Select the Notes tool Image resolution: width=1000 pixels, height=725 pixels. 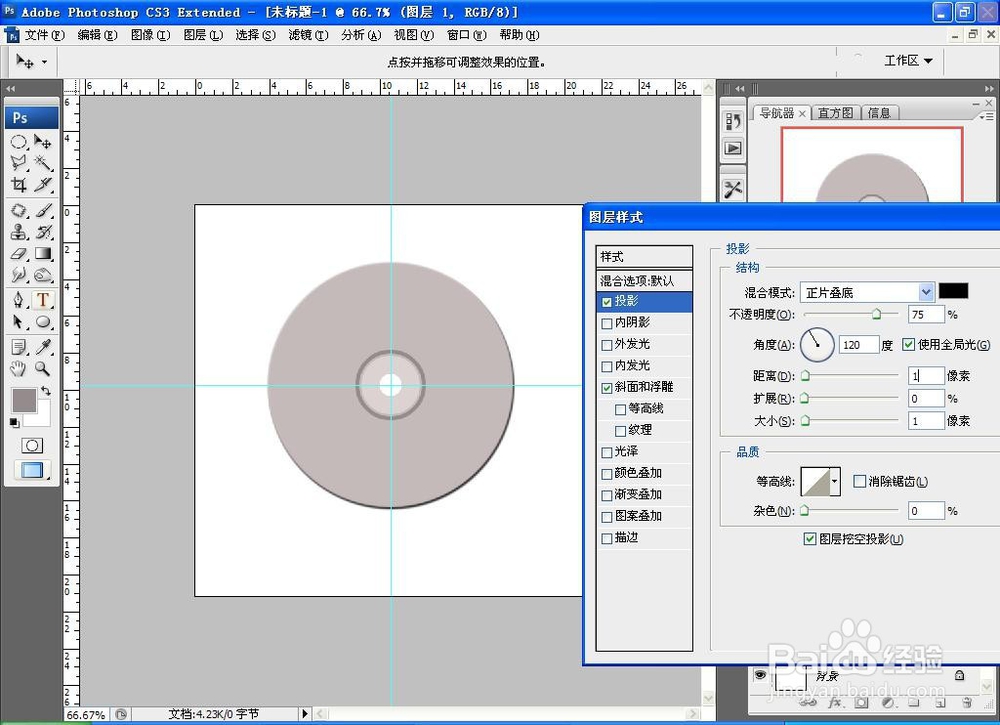[x=19, y=347]
